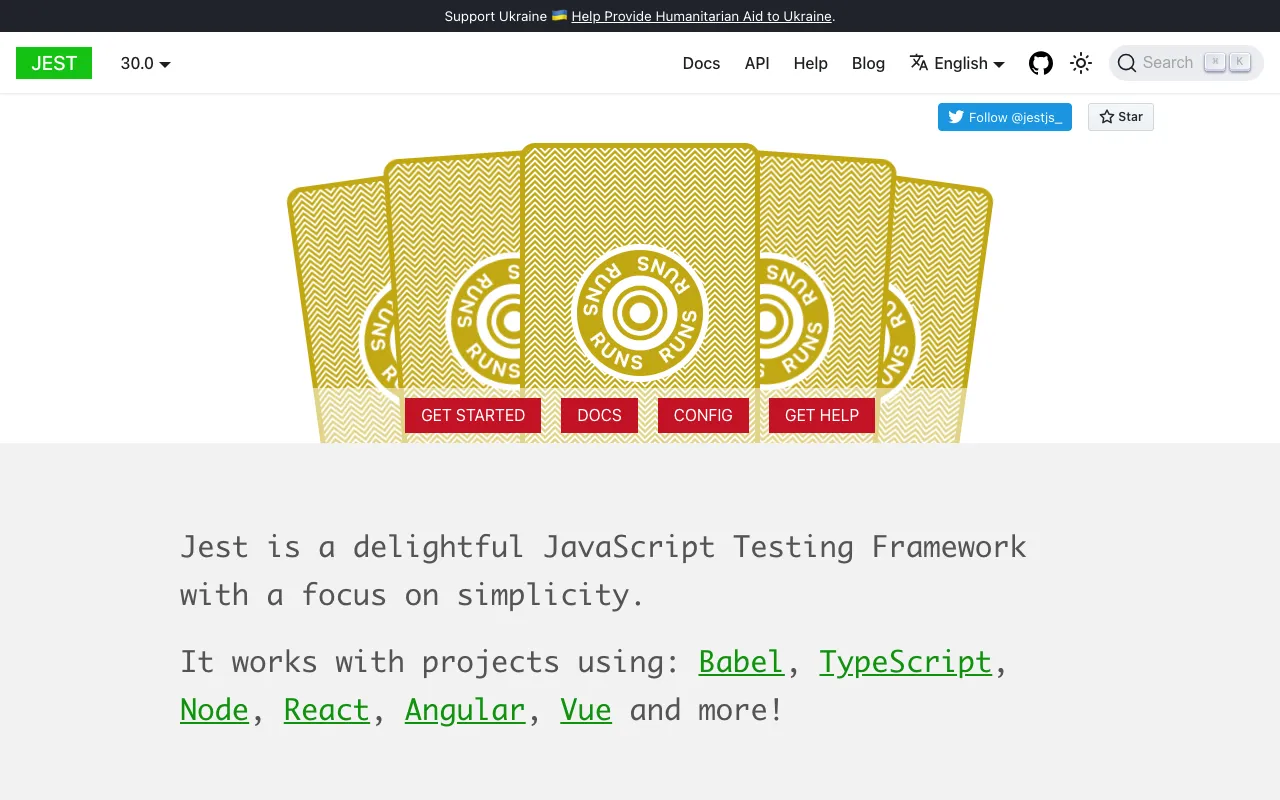Click the language translation icon
This screenshot has height=800, width=1280.
coord(918,62)
